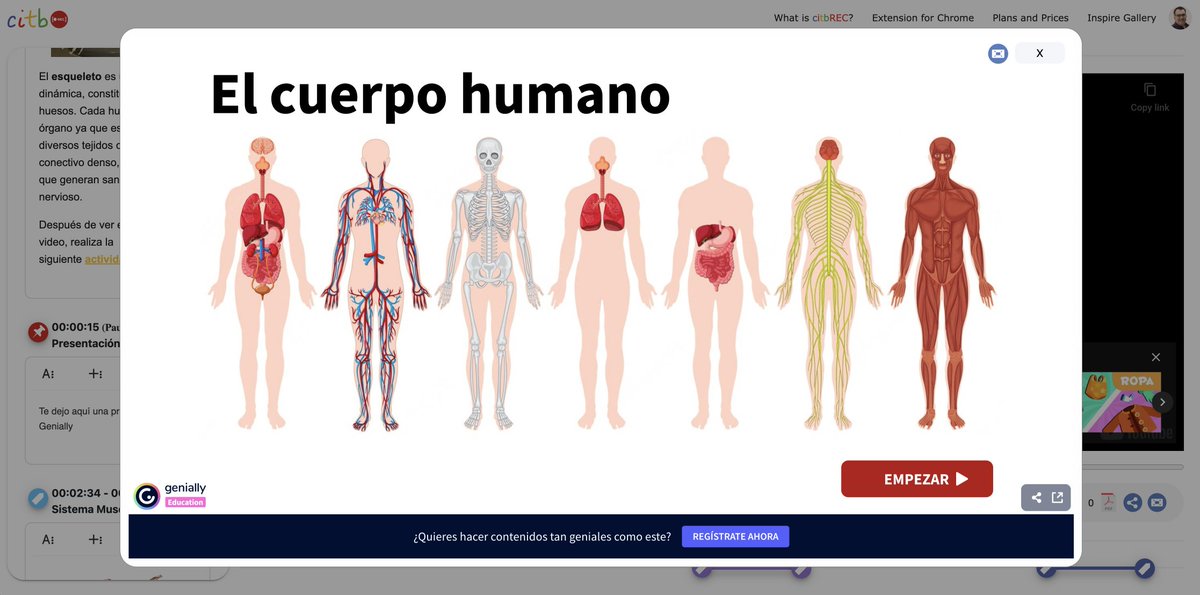Click the 'El cuerpo humano' title
This screenshot has width=1200, height=595.
point(440,95)
